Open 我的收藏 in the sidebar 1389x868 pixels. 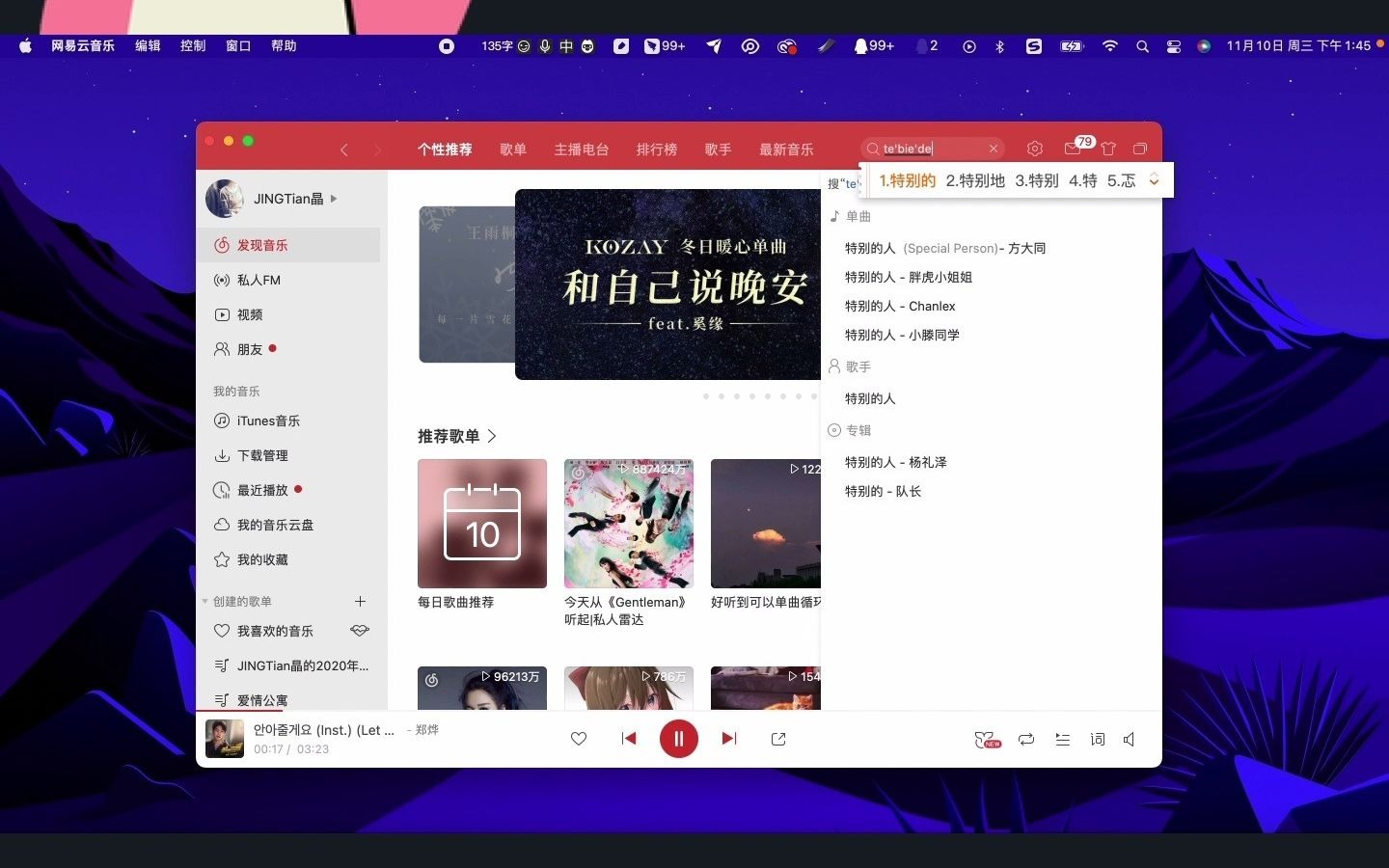(288, 559)
